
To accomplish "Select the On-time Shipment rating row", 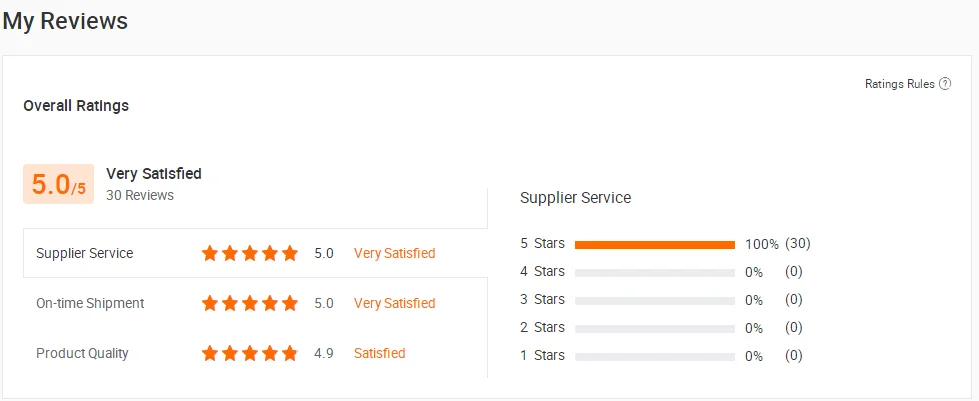I will click(x=255, y=303).
